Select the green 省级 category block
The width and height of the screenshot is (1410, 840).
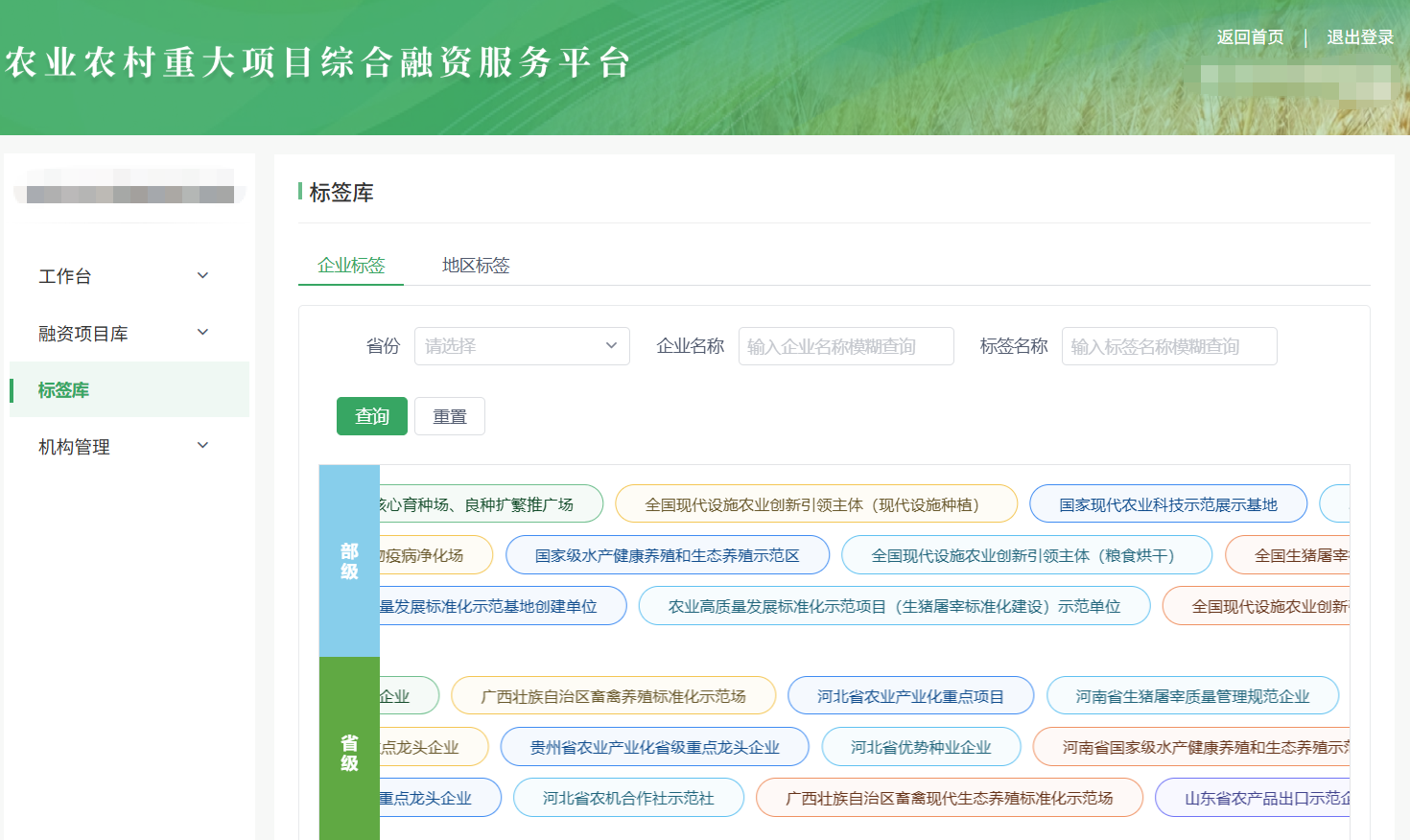click(349, 753)
